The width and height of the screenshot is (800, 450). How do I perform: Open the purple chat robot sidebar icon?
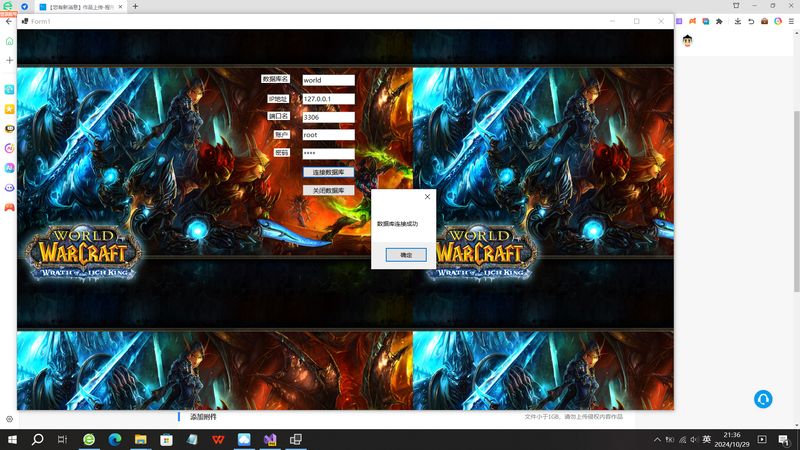coord(9,187)
